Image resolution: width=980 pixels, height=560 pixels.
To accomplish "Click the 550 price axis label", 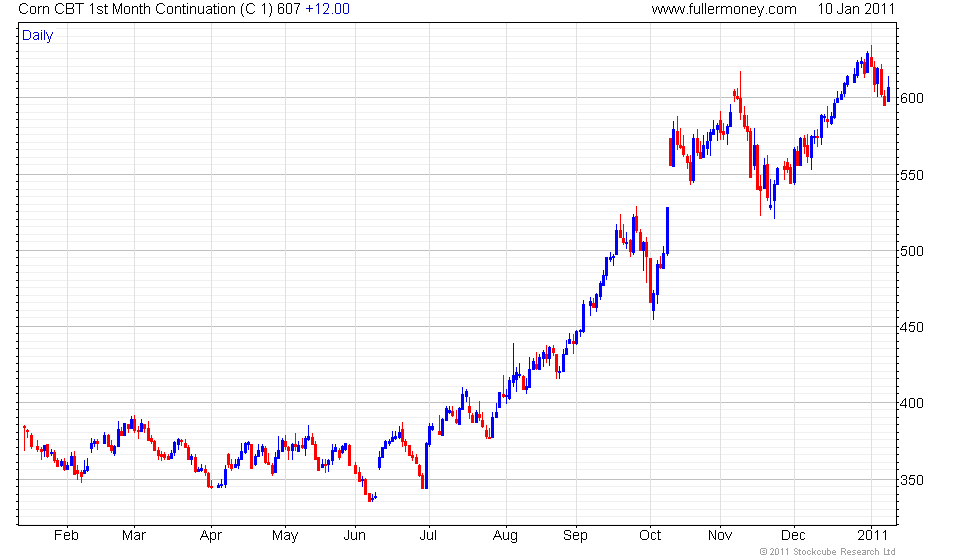I will point(911,176).
